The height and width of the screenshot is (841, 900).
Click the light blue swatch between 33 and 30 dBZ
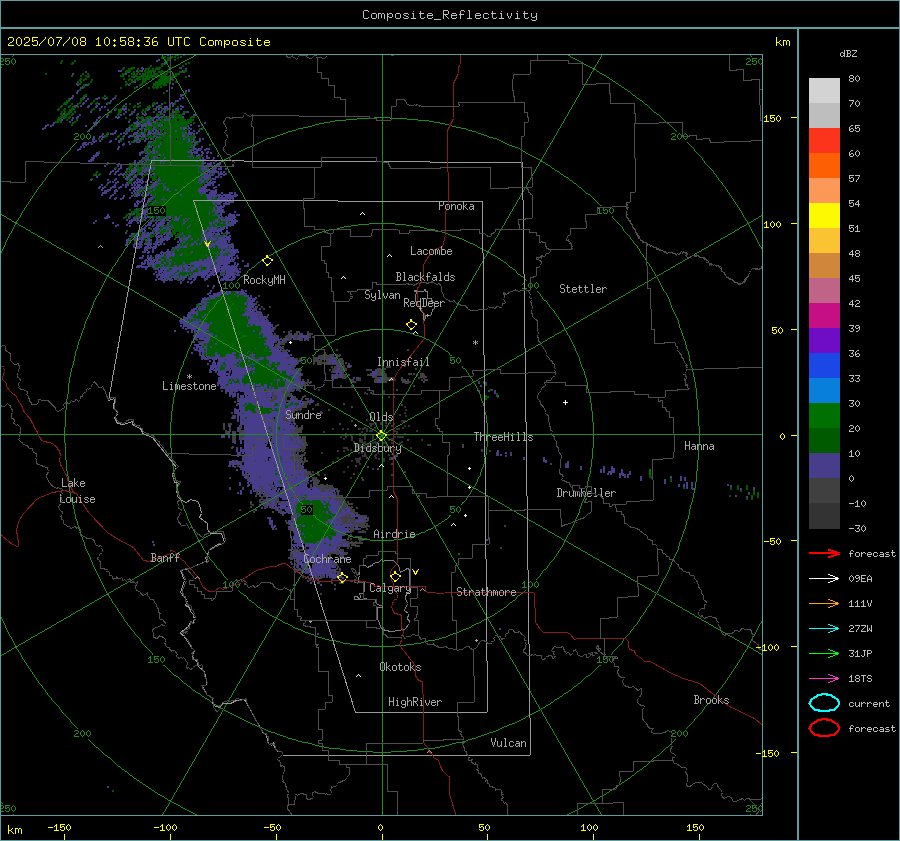point(824,390)
